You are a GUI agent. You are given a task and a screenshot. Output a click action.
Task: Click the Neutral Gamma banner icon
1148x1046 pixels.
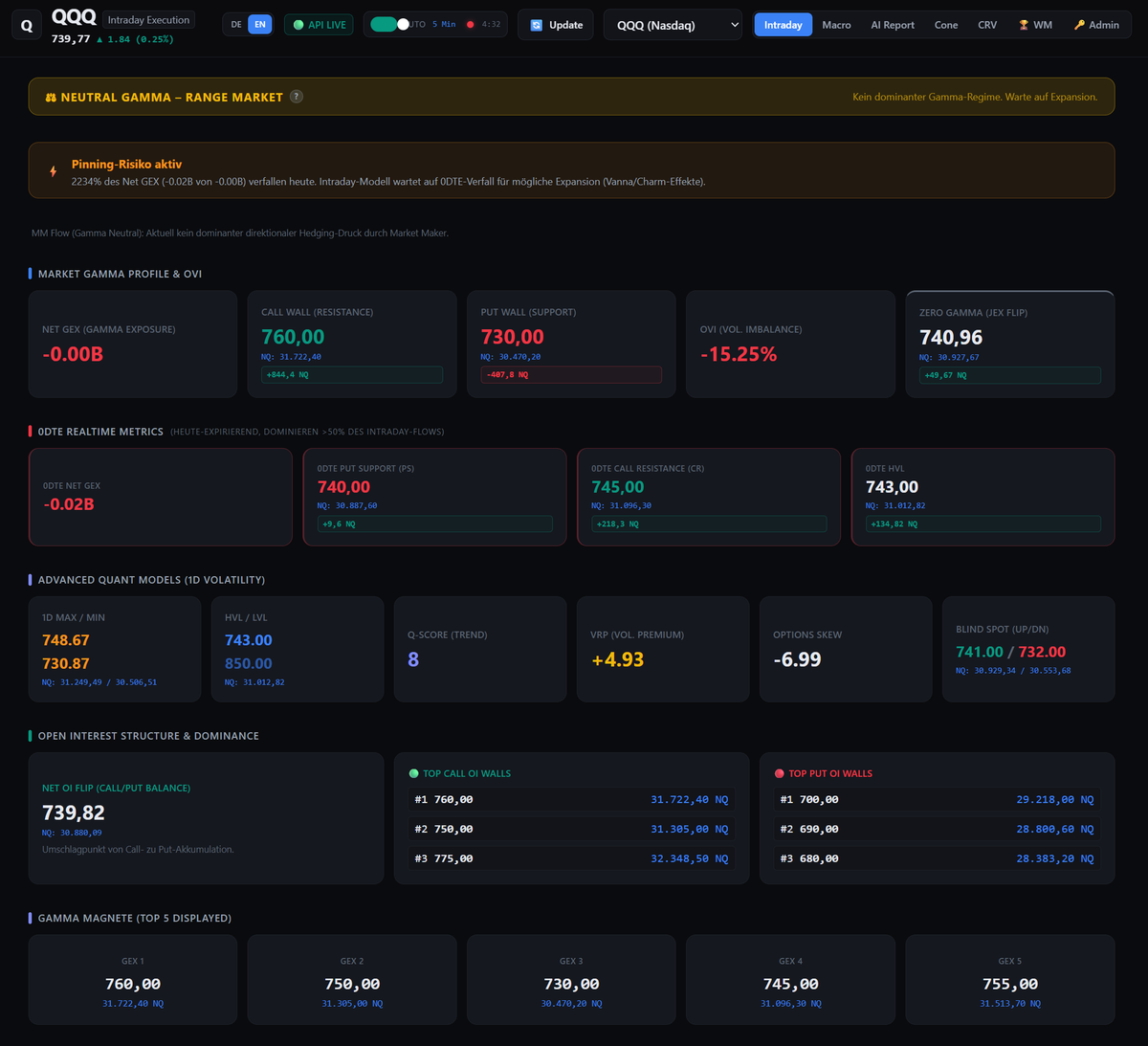point(51,98)
